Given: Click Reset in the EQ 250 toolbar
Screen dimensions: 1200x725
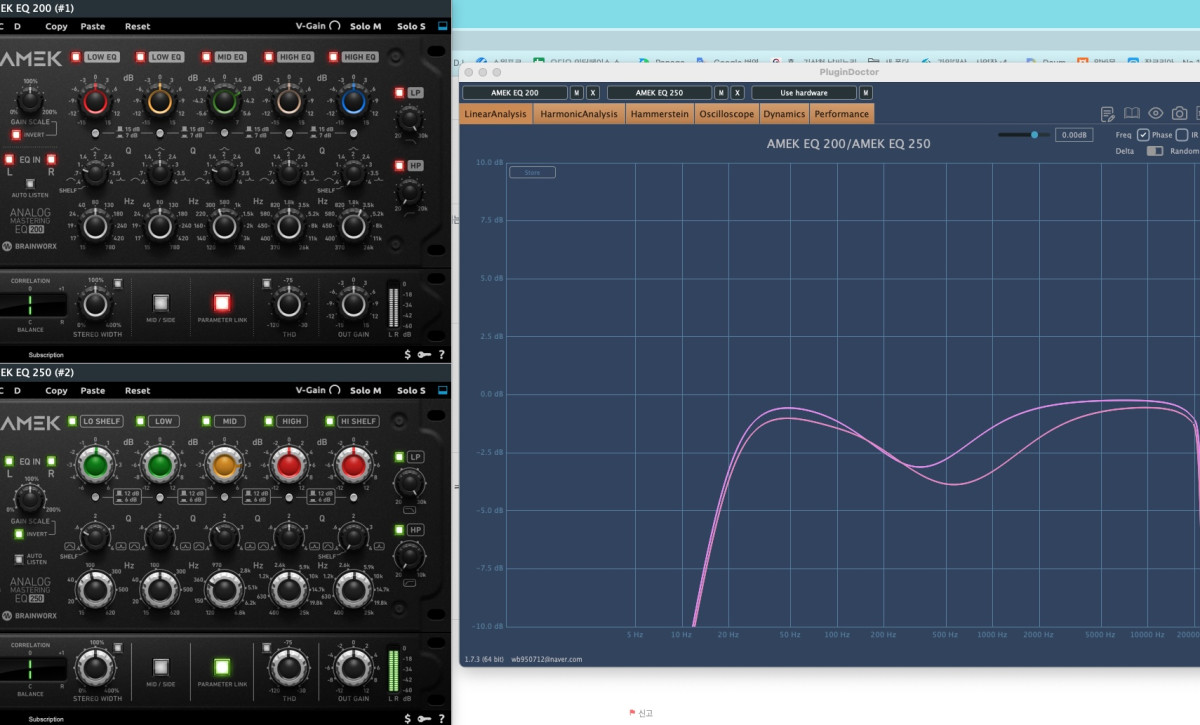Looking at the screenshot, I should point(138,390).
